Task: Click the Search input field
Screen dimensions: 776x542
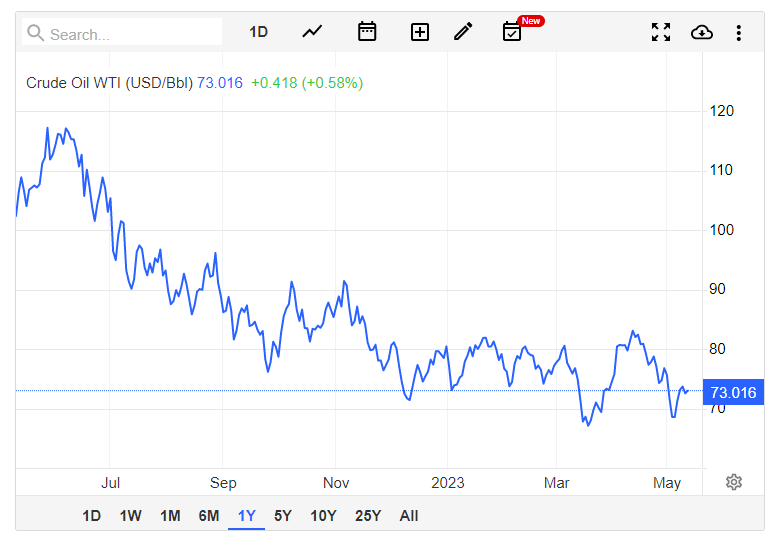Action: [122, 33]
